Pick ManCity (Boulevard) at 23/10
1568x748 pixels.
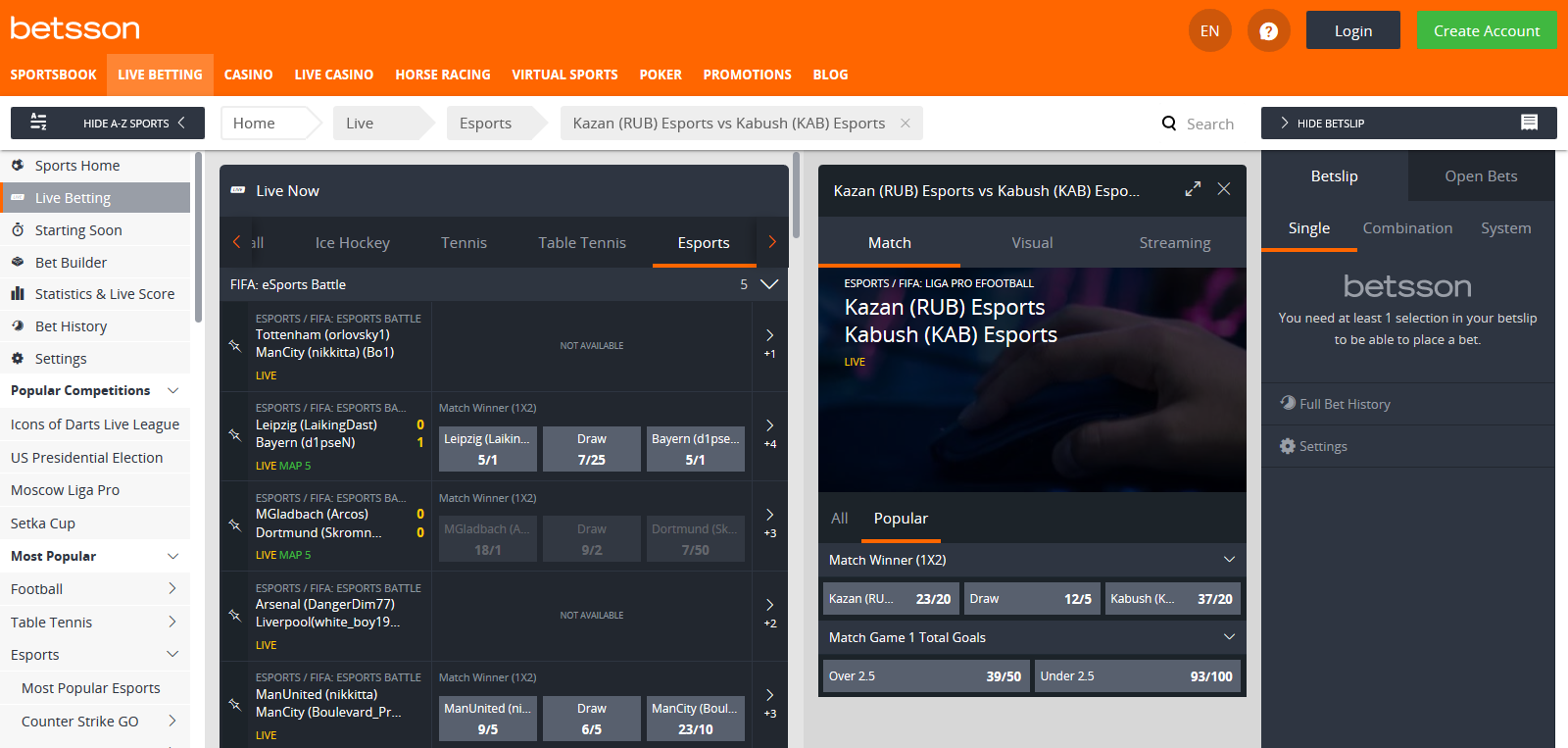click(x=696, y=719)
